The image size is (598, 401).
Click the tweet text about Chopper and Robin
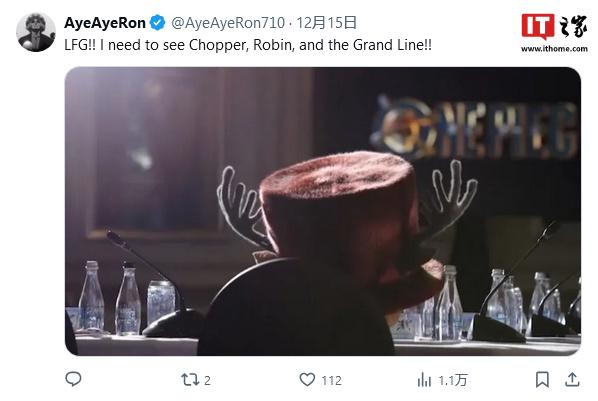pos(248,45)
